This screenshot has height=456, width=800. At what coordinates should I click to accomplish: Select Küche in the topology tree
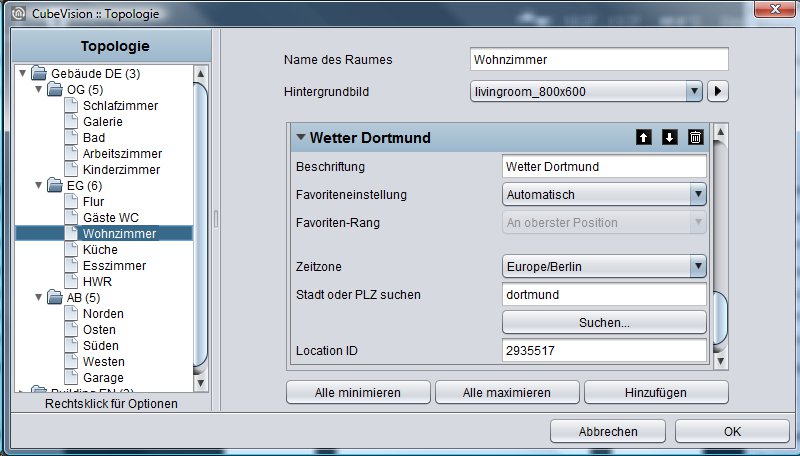point(100,249)
